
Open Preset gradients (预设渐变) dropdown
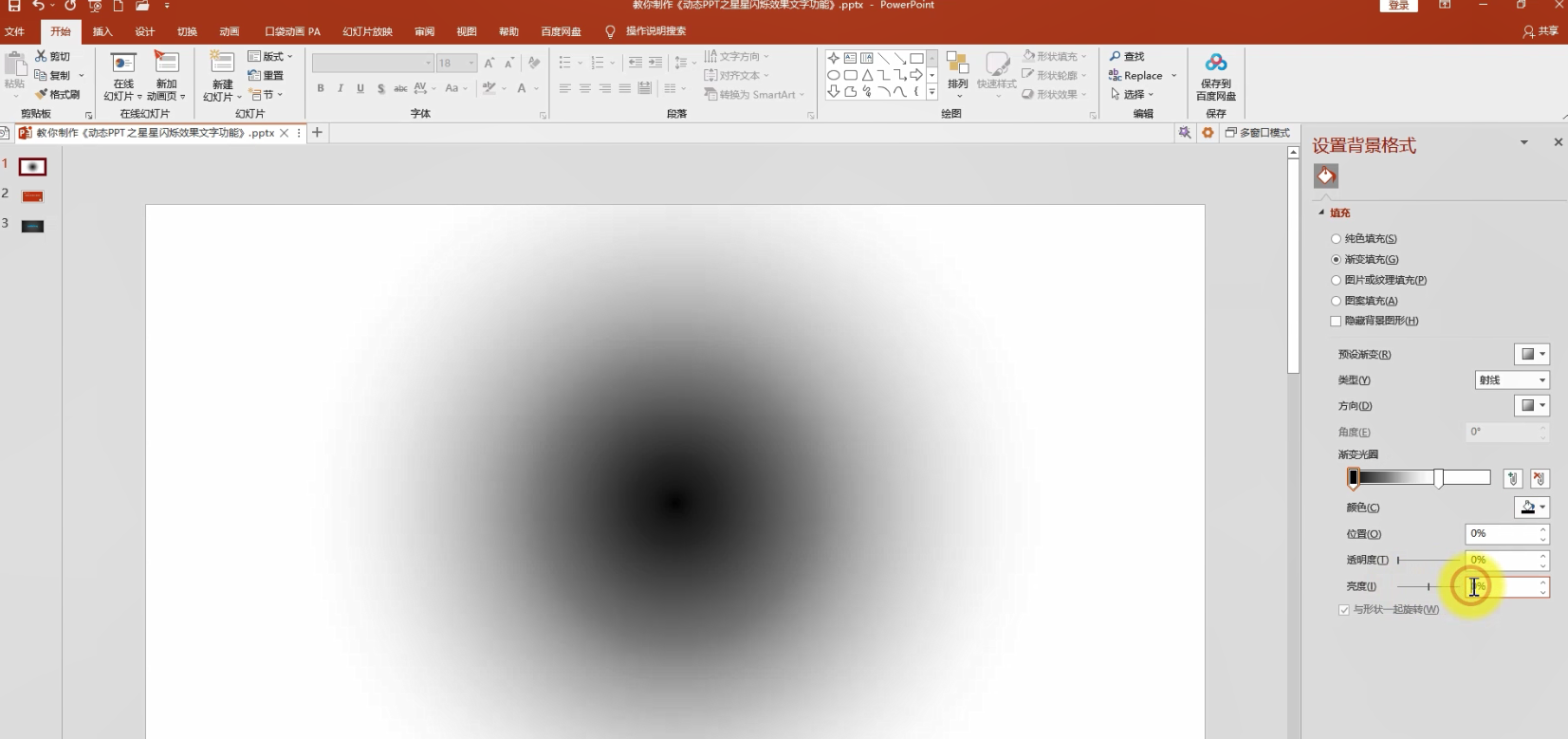[x=1532, y=354]
